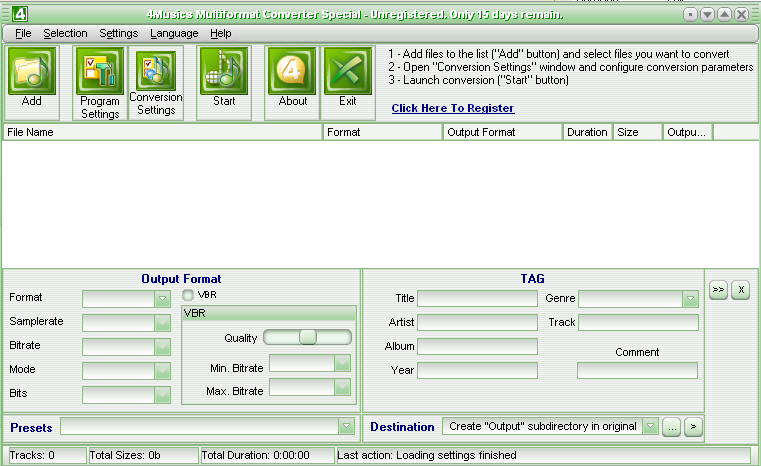
Task: Open the Max. Bitrate dropdown
Action: point(342,387)
